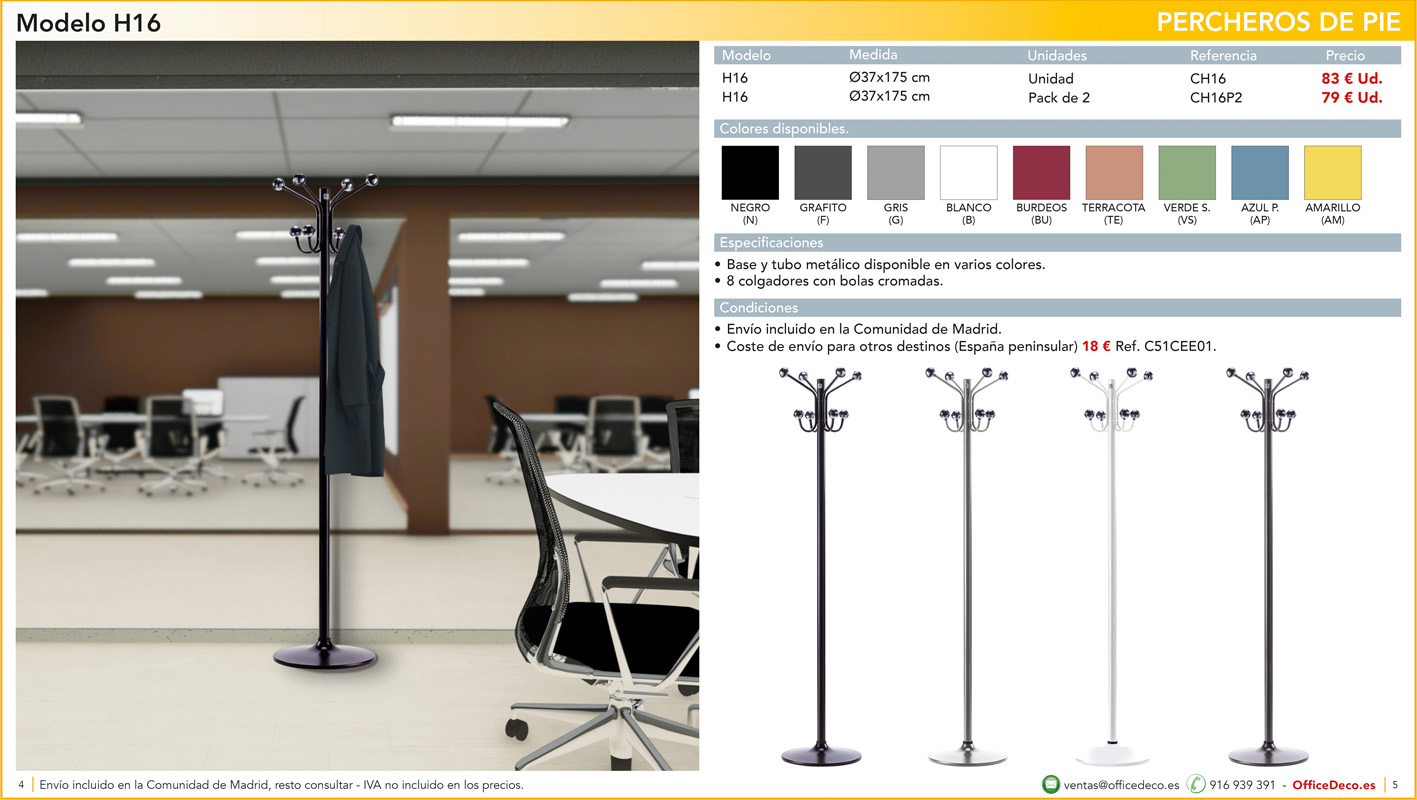Click the price '83 € Ud.'
Viewport: 1417px width, 800px height.
[x=1352, y=78]
